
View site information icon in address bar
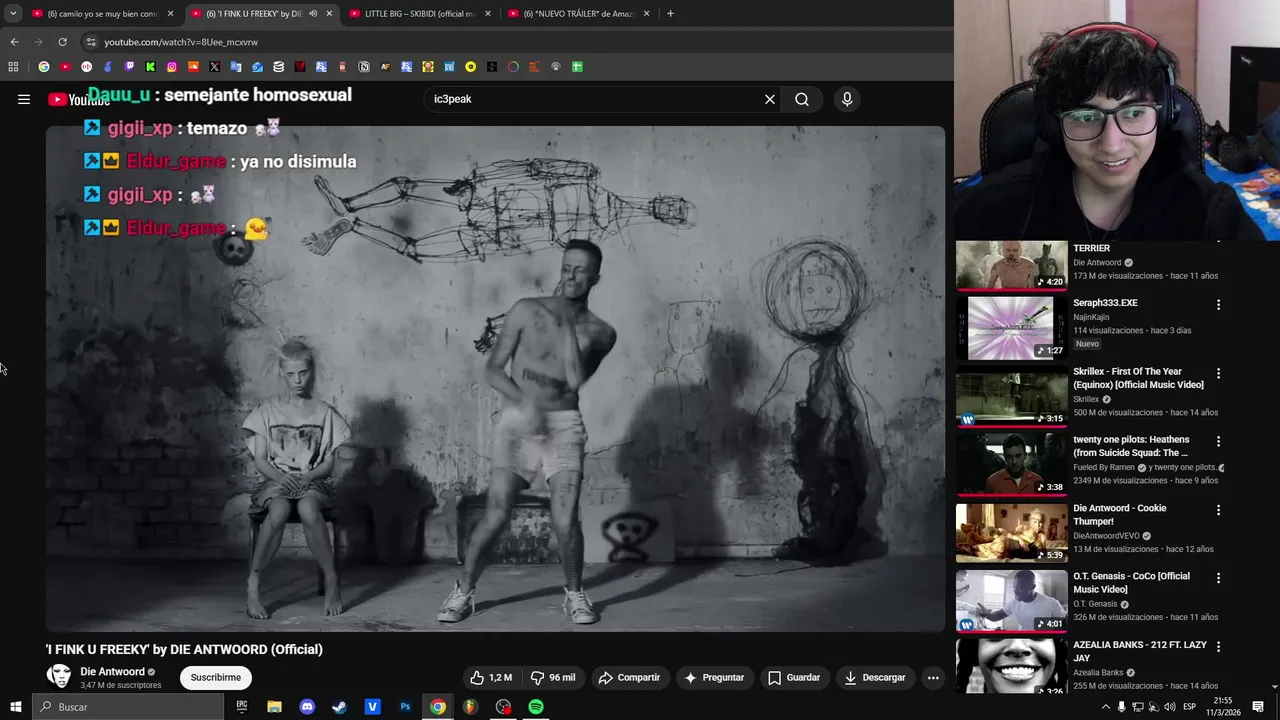[x=91, y=42]
